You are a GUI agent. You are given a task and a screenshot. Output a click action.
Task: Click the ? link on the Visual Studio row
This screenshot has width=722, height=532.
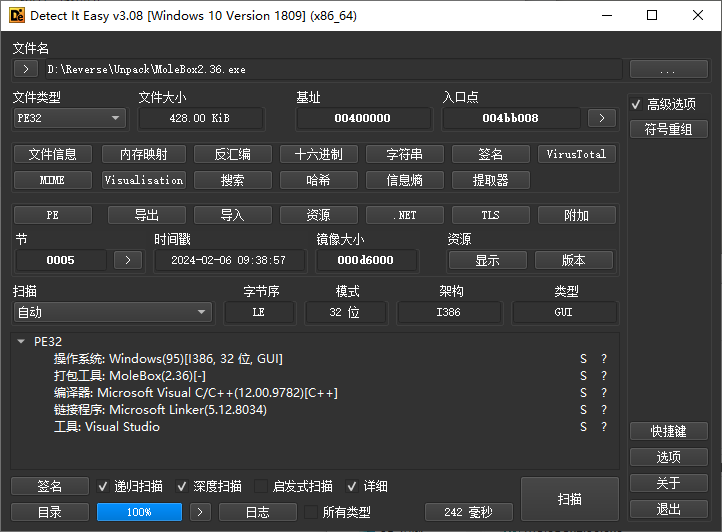click(604, 427)
